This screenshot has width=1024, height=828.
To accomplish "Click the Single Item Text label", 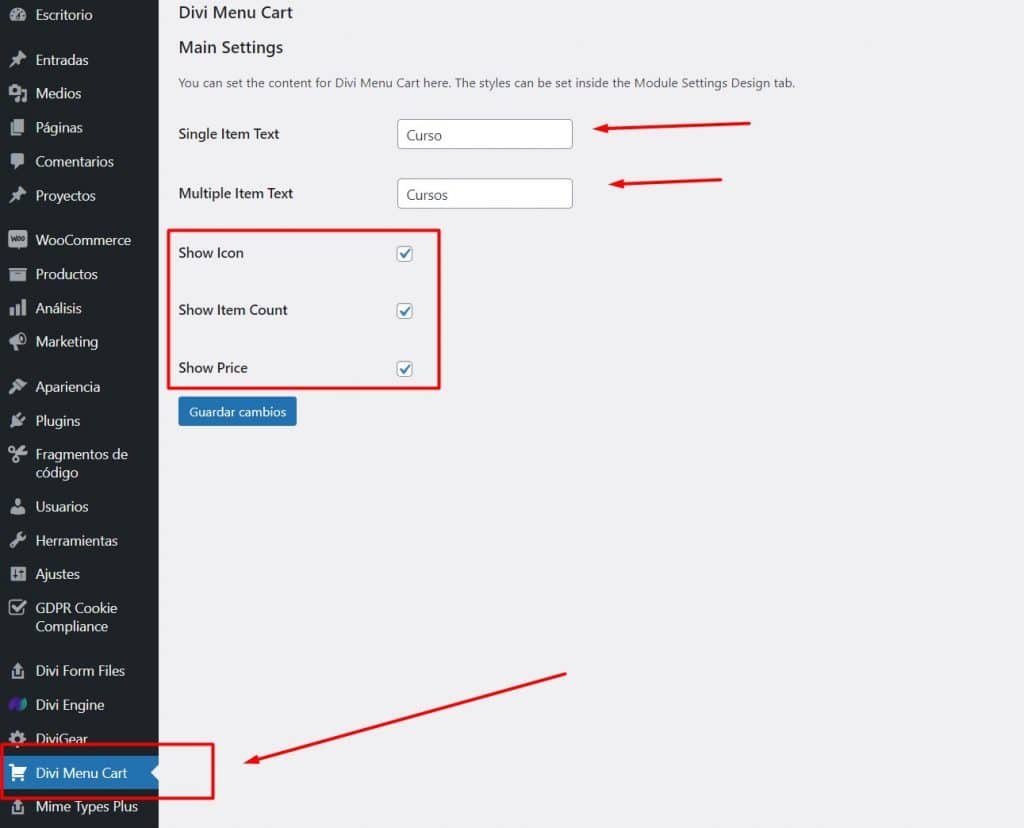I will pyautogui.click(x=229, y=134).
